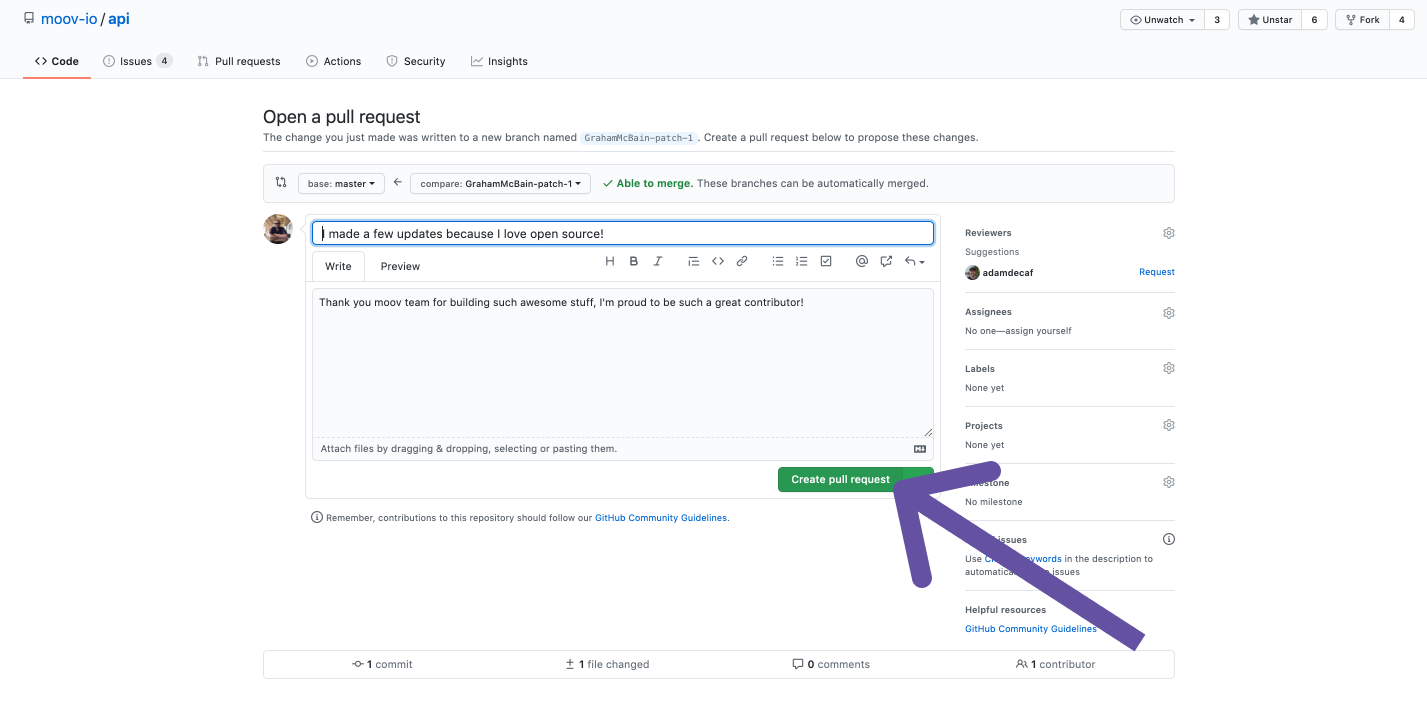
Task: View the 0 comments summary
Action: click(831, 664)
